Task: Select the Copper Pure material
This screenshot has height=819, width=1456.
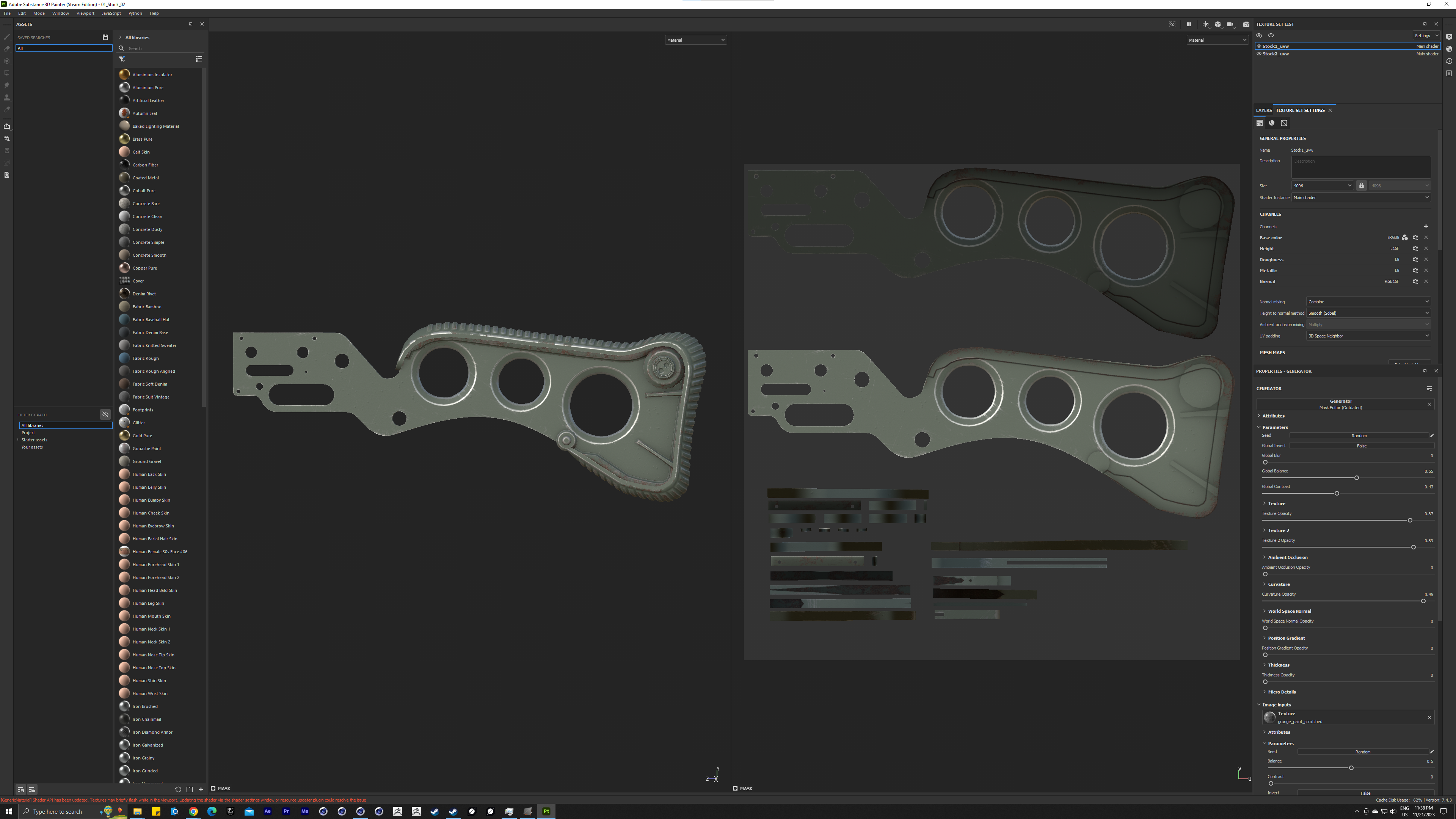Action: tap(145, 268)
